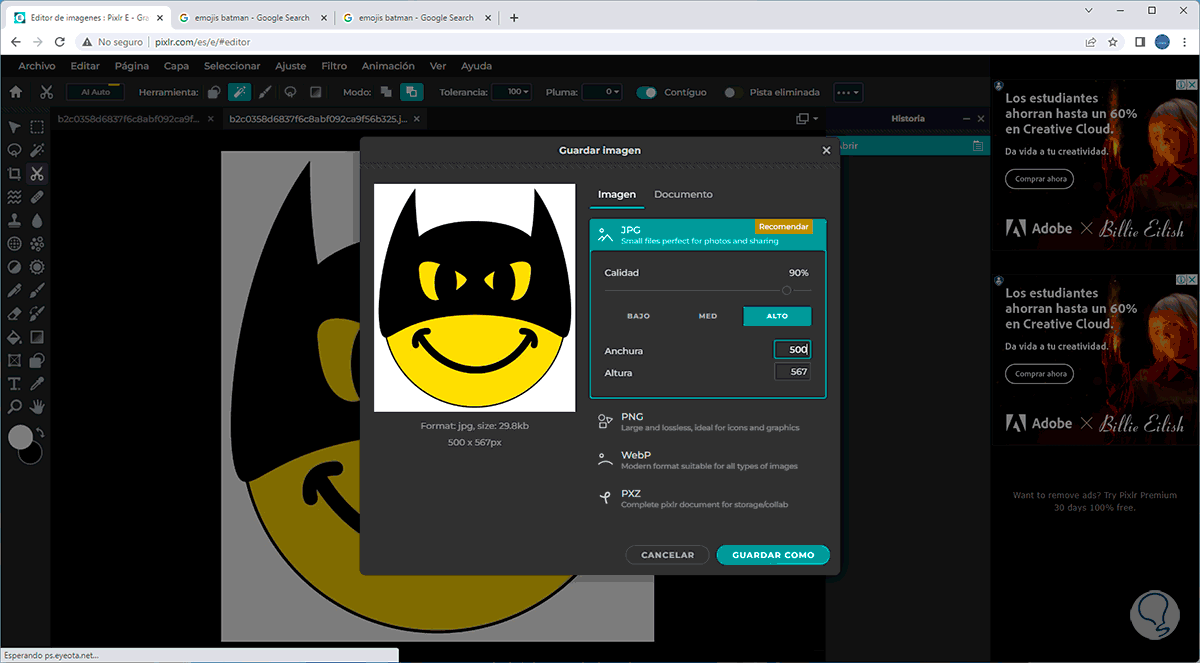Select the Shape tool
The image size is (1200, 663).
pos(37,360)
